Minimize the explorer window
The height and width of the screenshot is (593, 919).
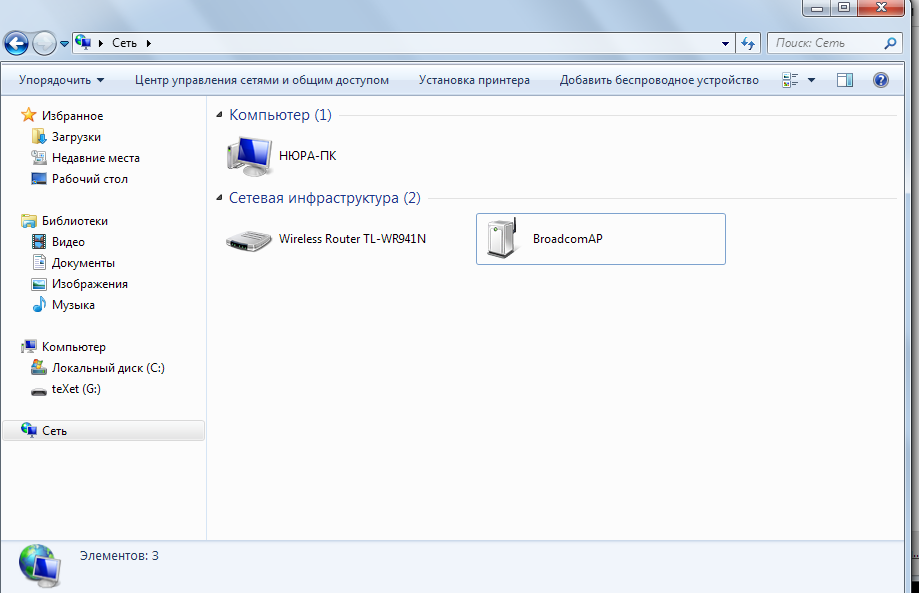(x=817, y=8)
